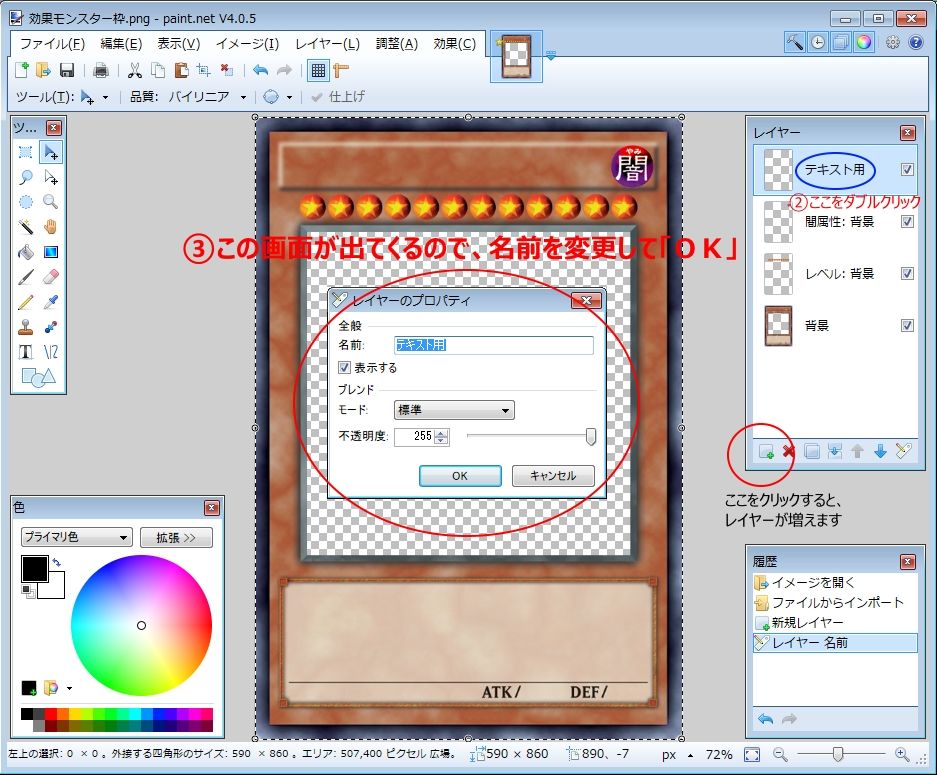Image resolution: width=937 pixels, height=775 pixels.
Task: Select the Color Picker eyedropper tool
Action: 51,302
